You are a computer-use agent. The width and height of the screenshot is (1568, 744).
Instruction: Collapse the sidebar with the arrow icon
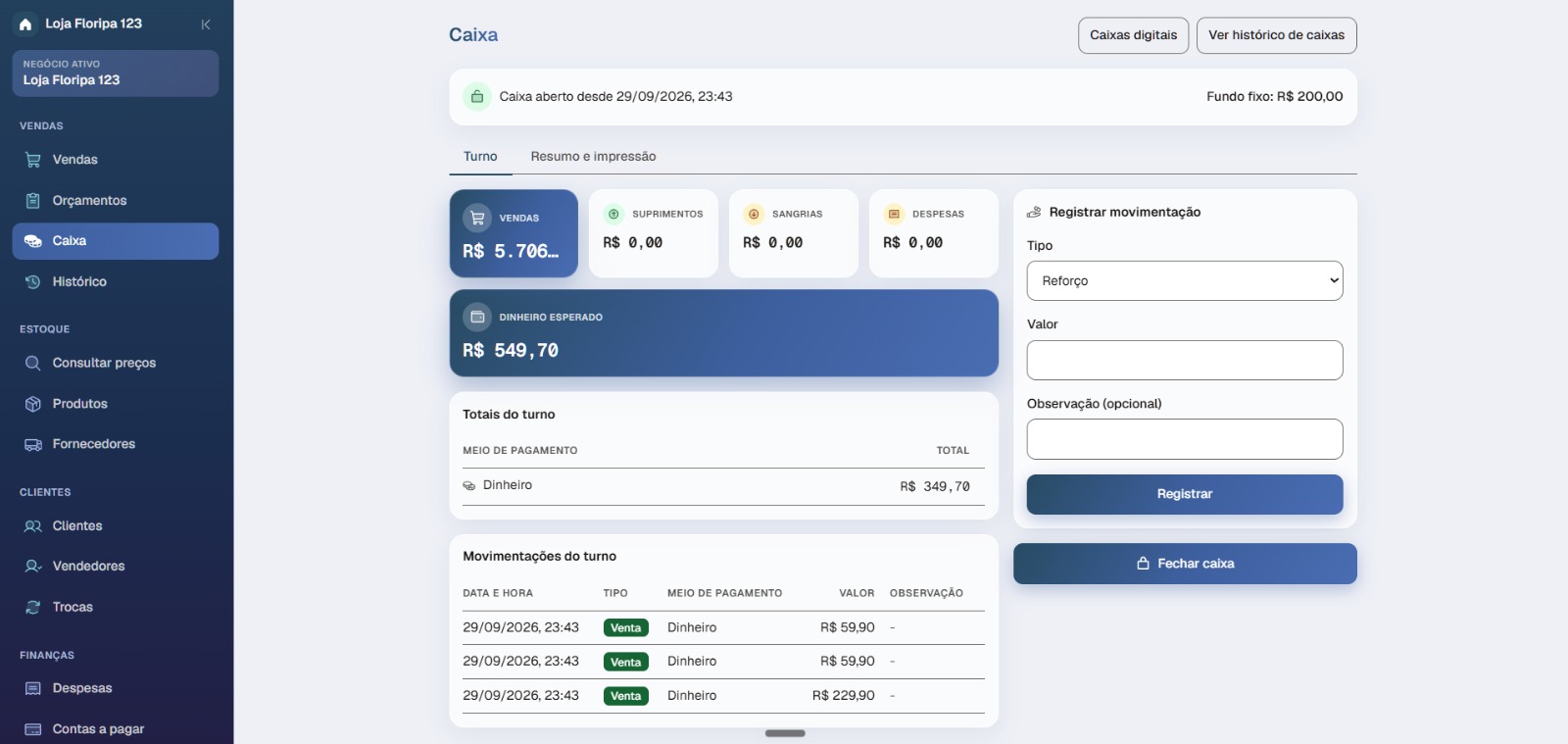tap(206, 25)
